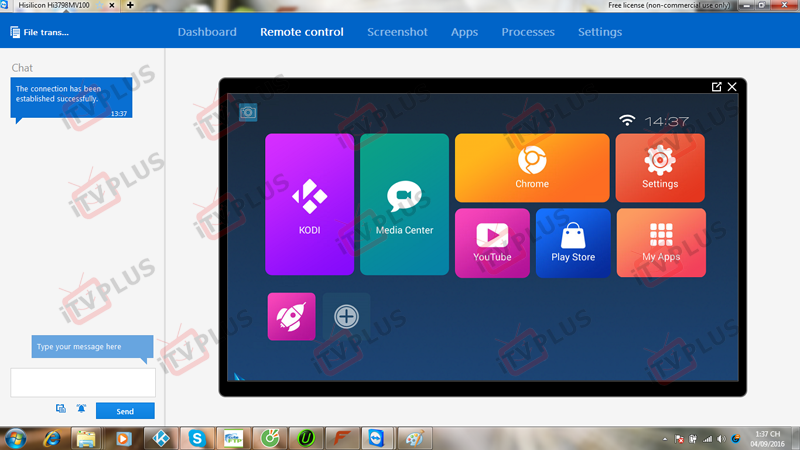Close the remote control screen view
Viewport: 800px width, 450px height.
(x=732, y=87)
